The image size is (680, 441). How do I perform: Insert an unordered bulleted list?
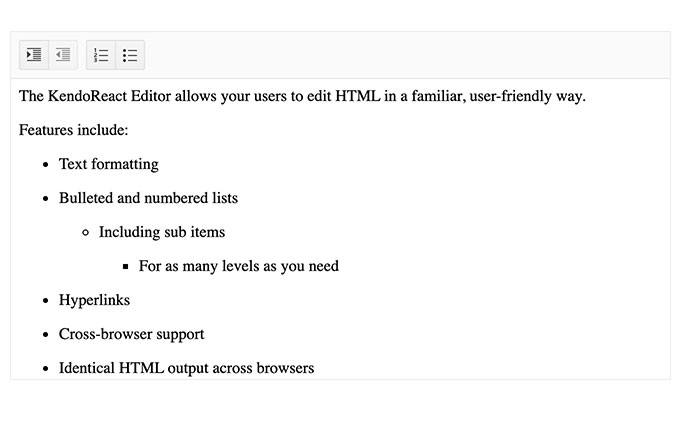click(x=130, y=55)
